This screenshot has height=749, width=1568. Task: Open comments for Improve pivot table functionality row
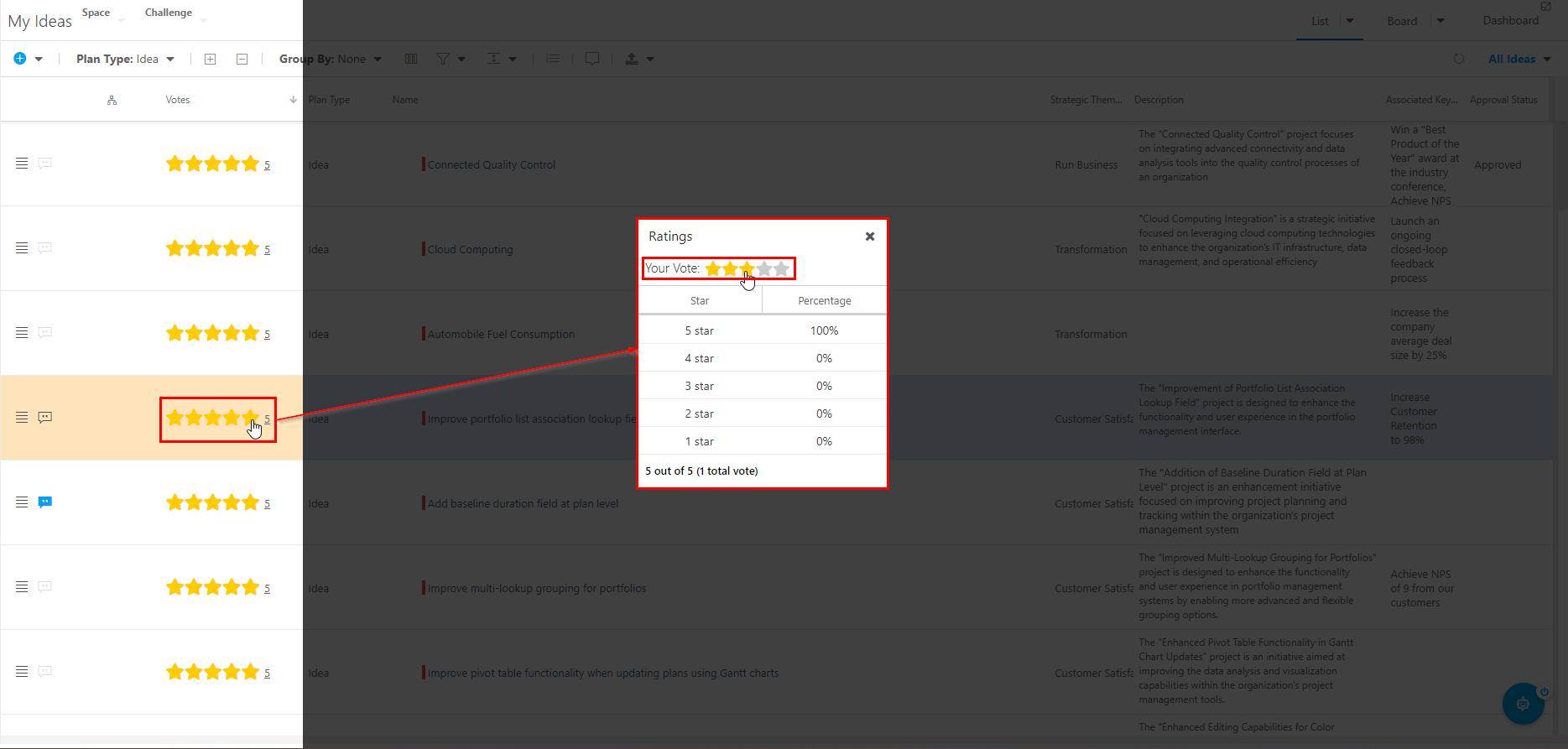pos(45,672)
